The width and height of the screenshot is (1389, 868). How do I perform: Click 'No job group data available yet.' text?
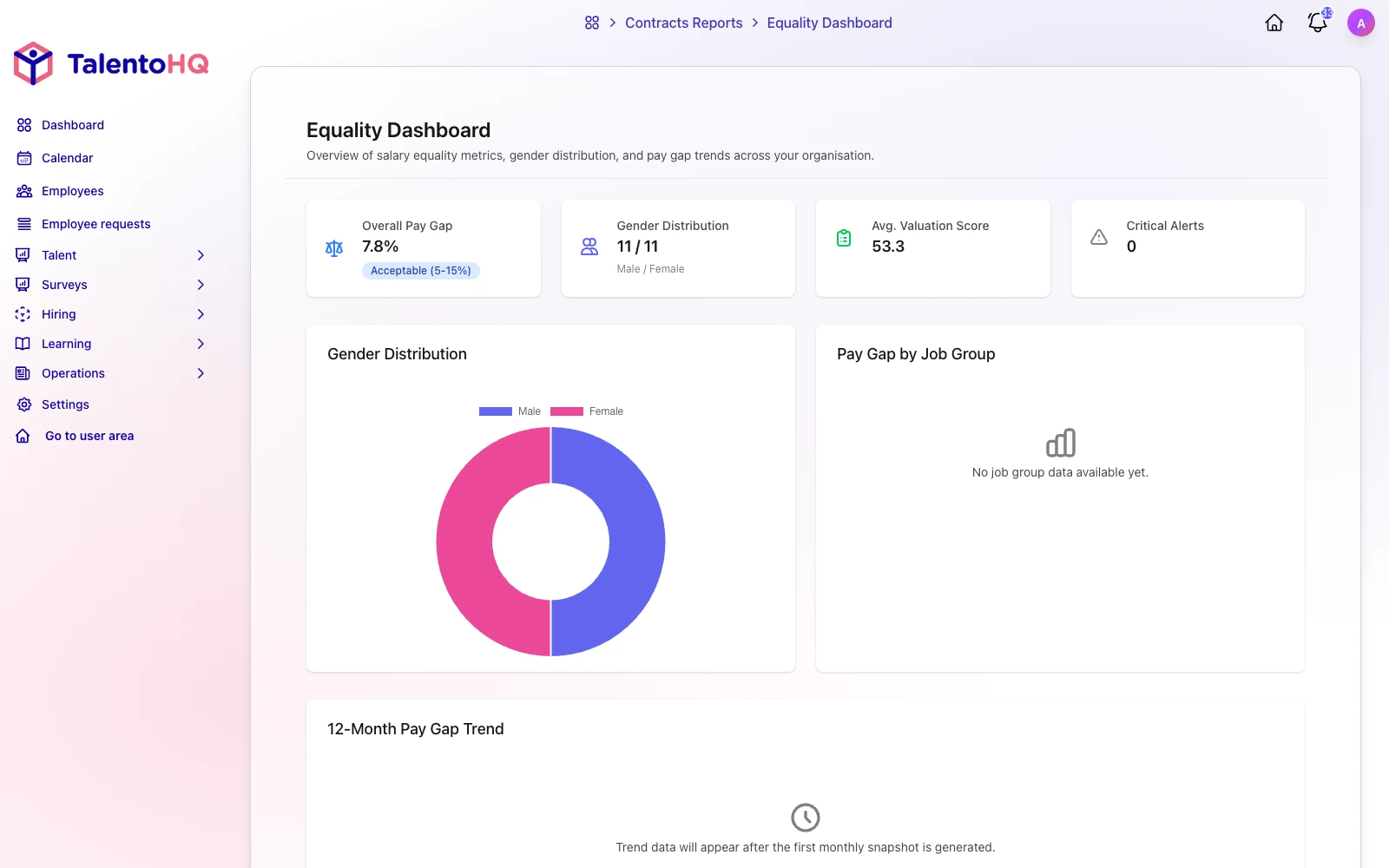coord(1060,472)
